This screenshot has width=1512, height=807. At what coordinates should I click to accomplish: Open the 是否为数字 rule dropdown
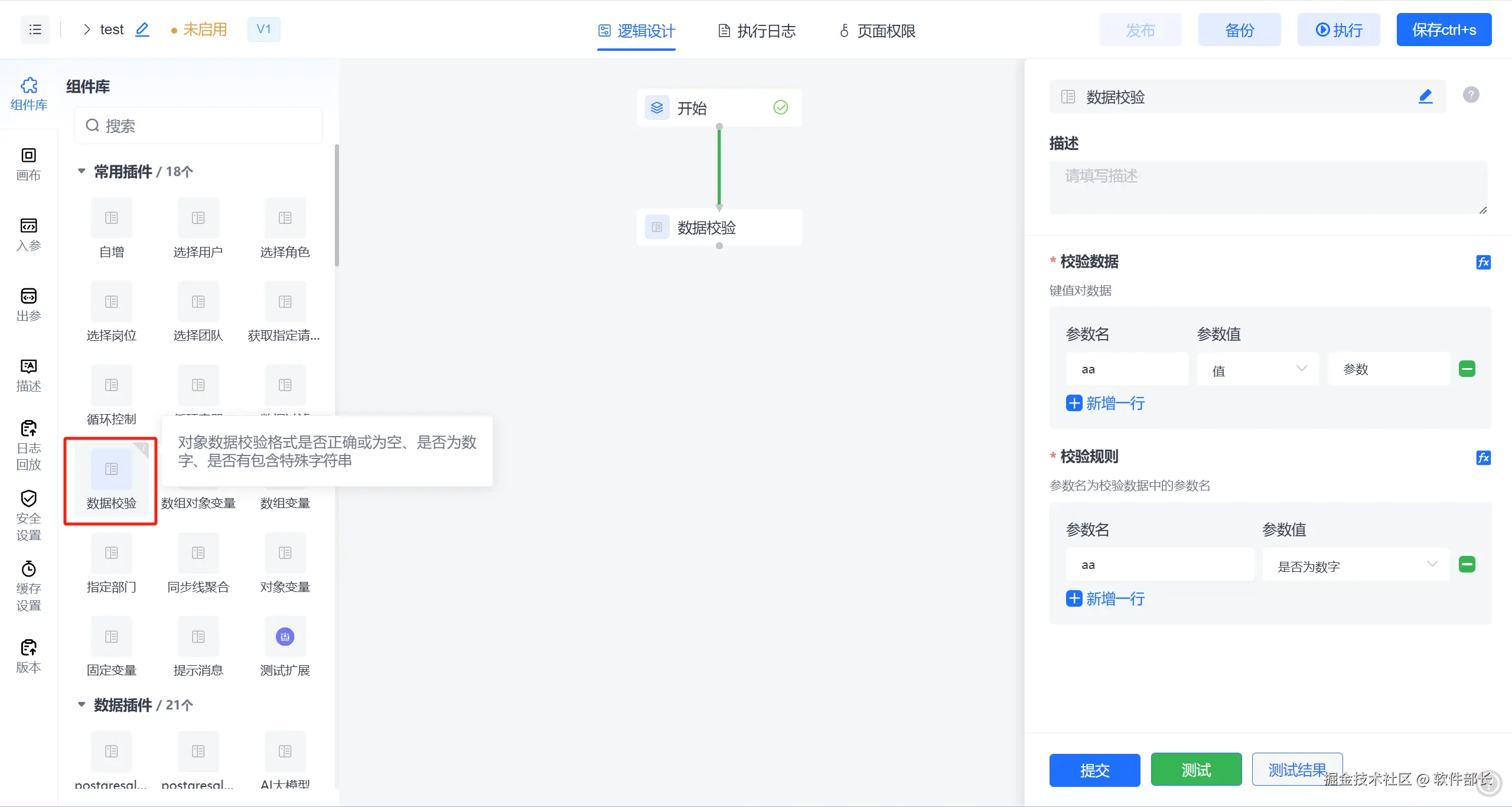(1355, 565)
